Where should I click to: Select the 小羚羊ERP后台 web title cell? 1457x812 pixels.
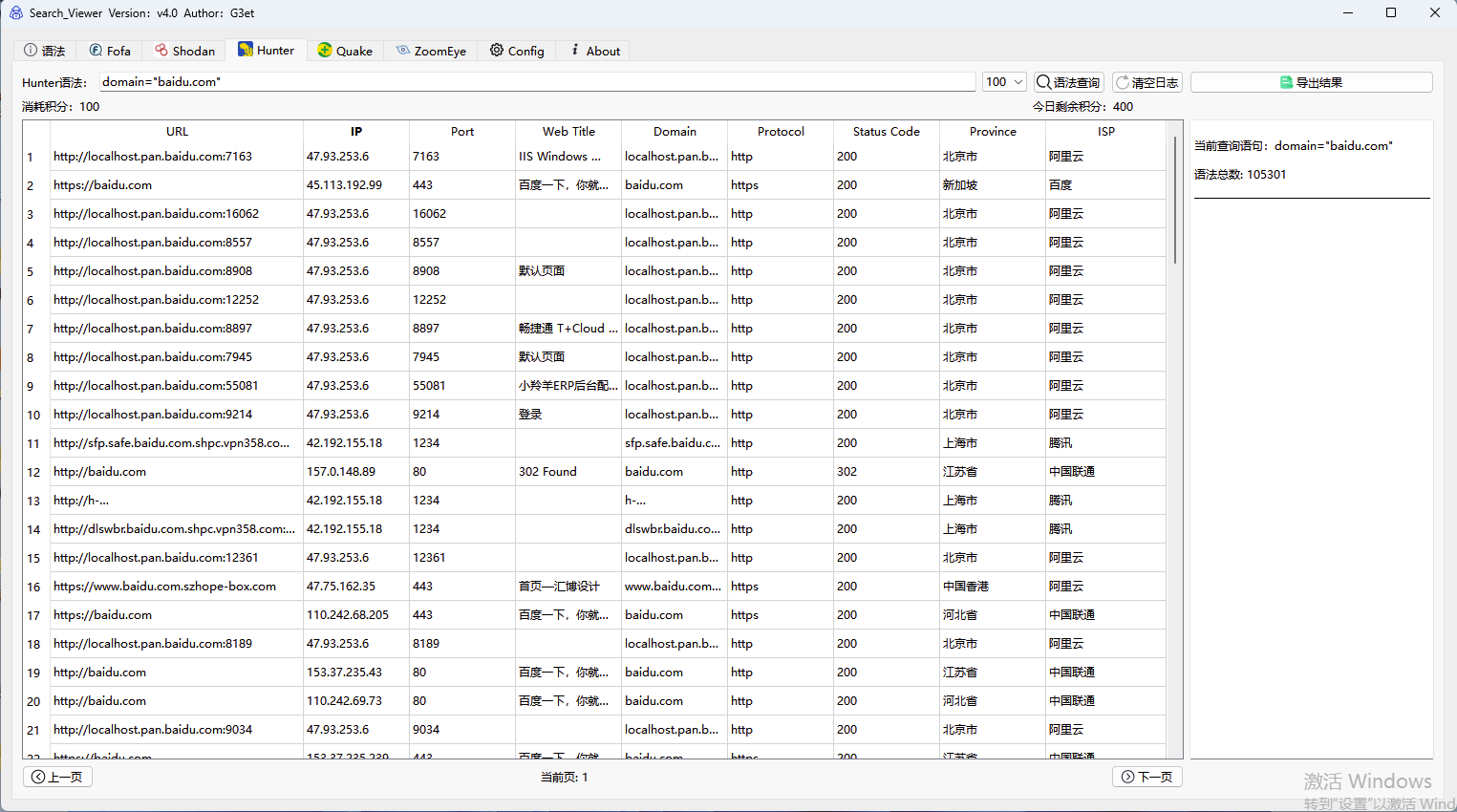(568, 386)
